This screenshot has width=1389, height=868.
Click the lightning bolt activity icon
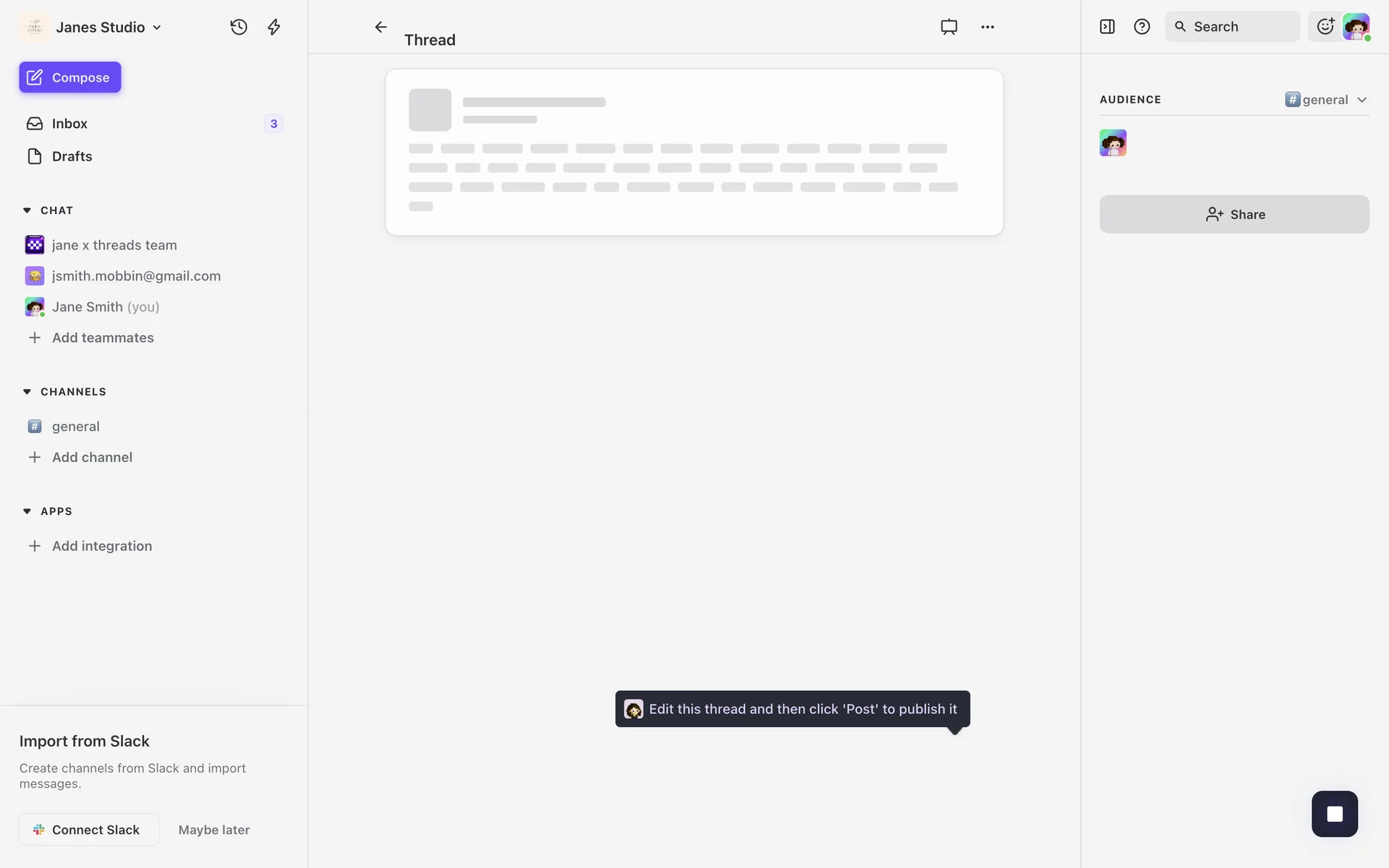(273, 27)
